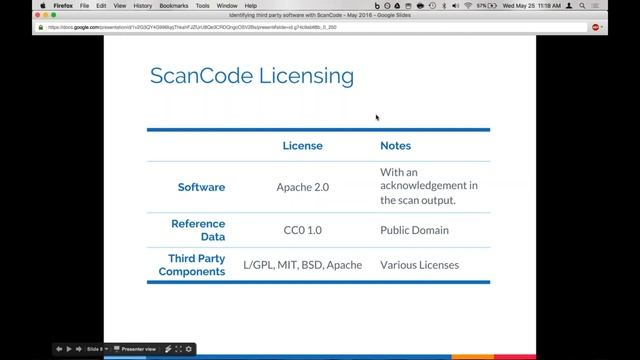
Task: Click the acknowledgement note text
Action: pyautogui.click(x=429, y=186)
